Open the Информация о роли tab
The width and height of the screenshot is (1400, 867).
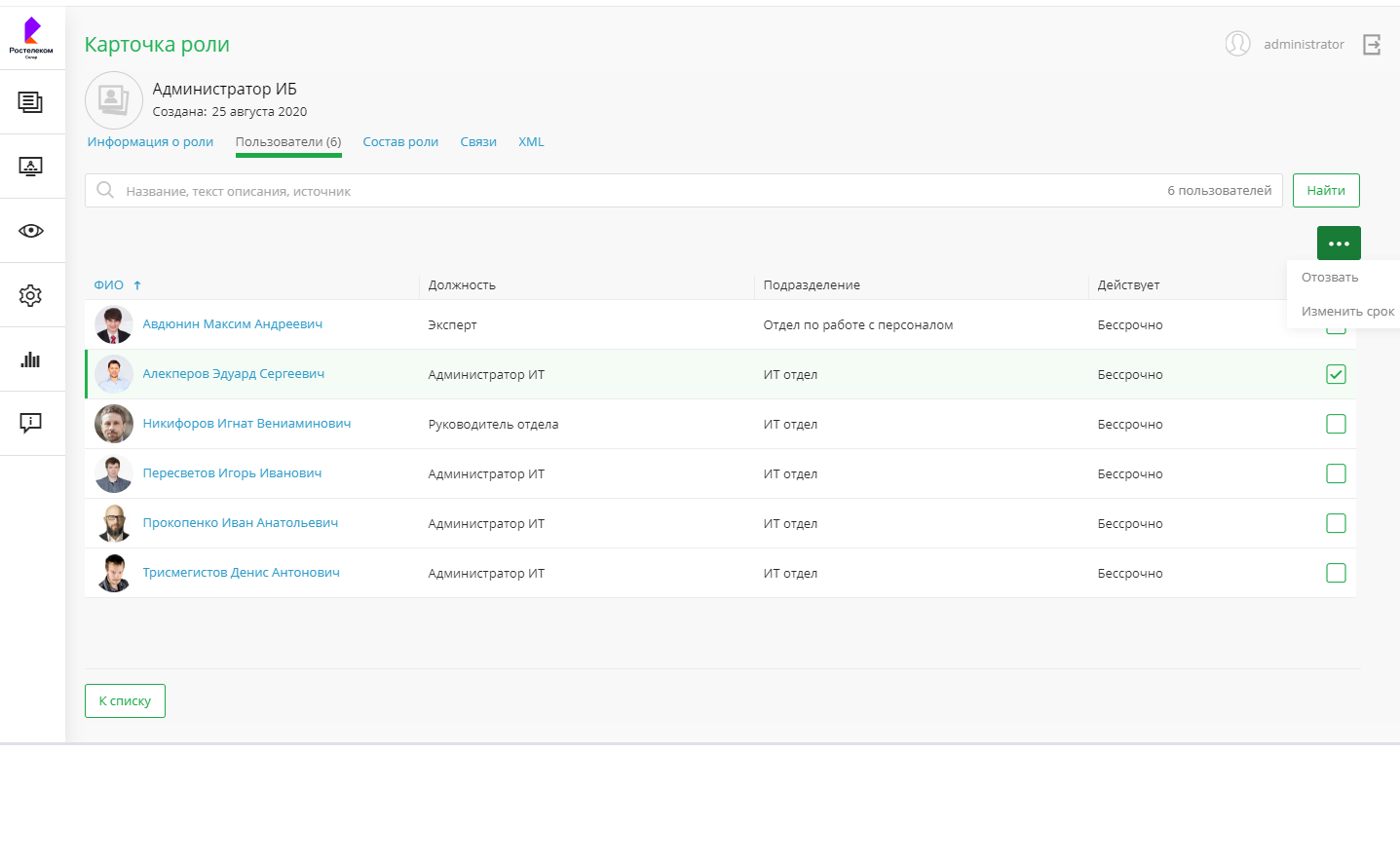(150, 142)
